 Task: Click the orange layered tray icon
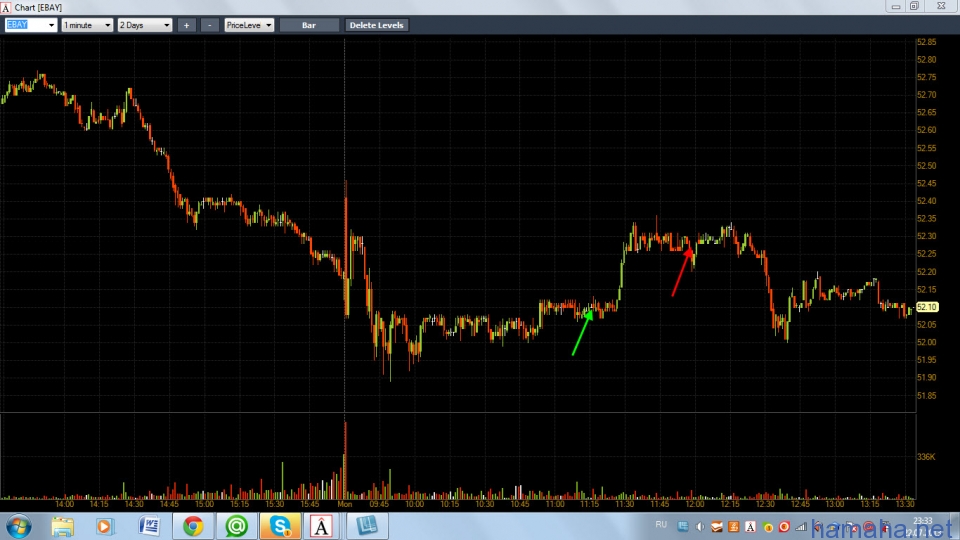716,527
